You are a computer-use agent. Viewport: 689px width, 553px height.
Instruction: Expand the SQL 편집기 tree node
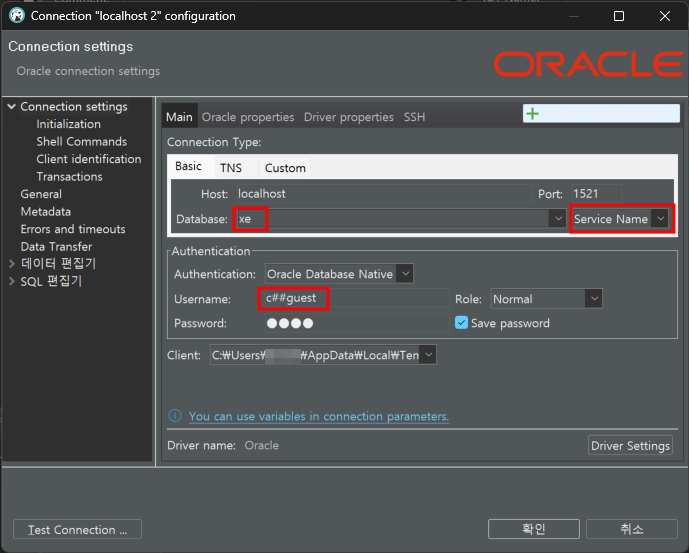(12, 281)
